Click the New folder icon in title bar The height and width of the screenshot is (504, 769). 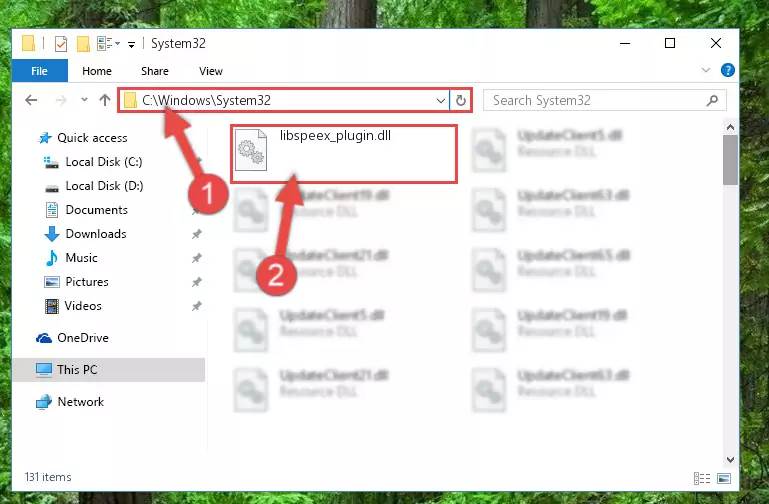click(83, 44)
